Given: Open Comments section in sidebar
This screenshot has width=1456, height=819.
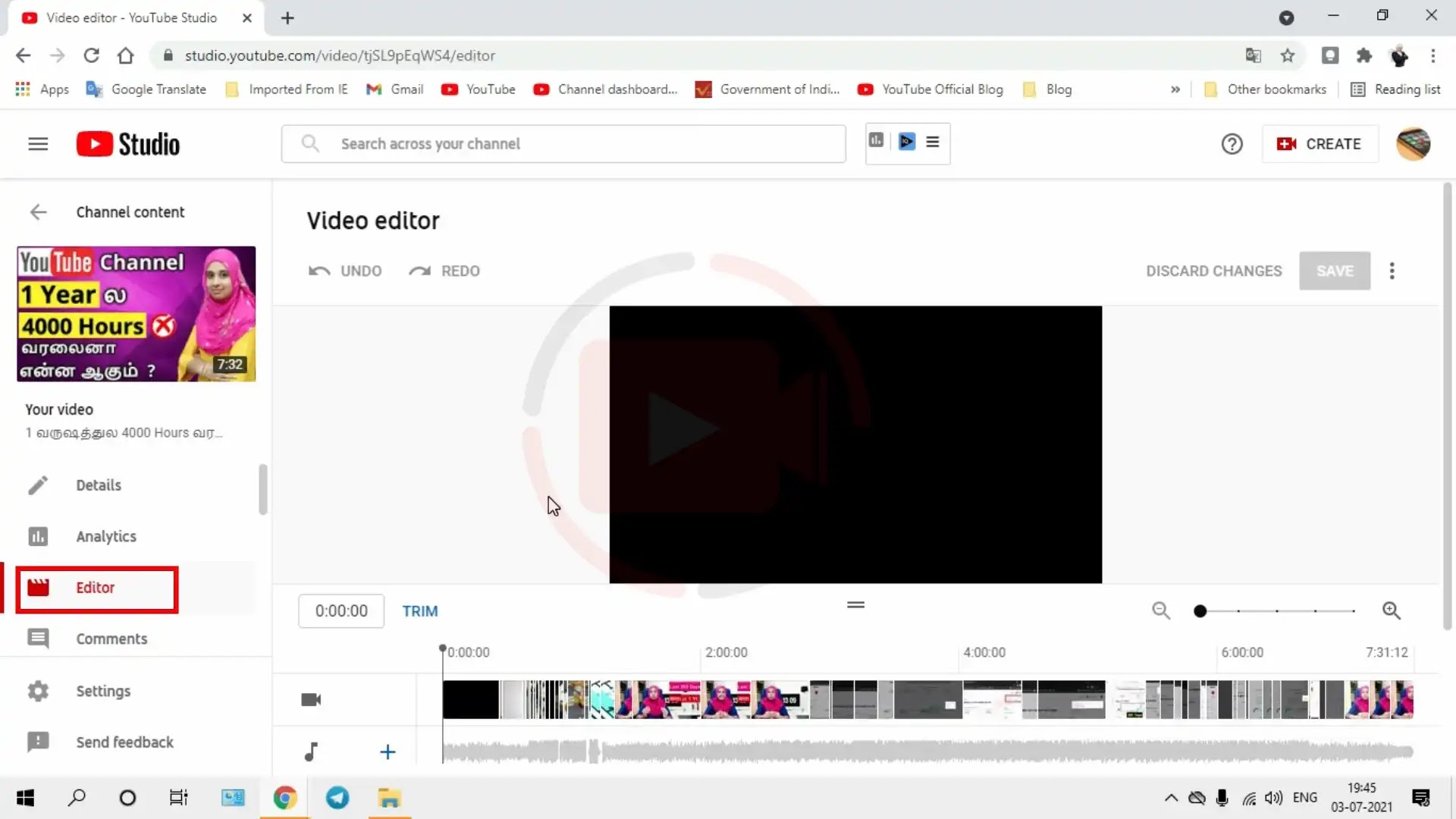Looking at the screenshot, I should [111, 639].
